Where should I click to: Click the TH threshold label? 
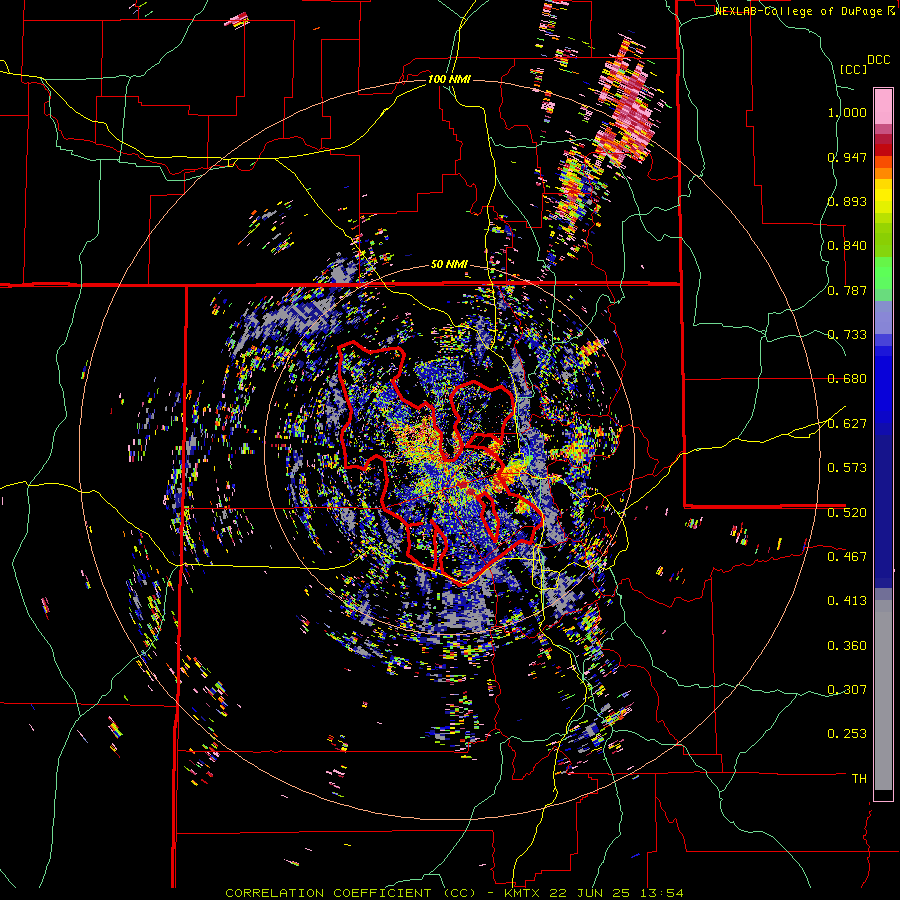coord(859,779)
